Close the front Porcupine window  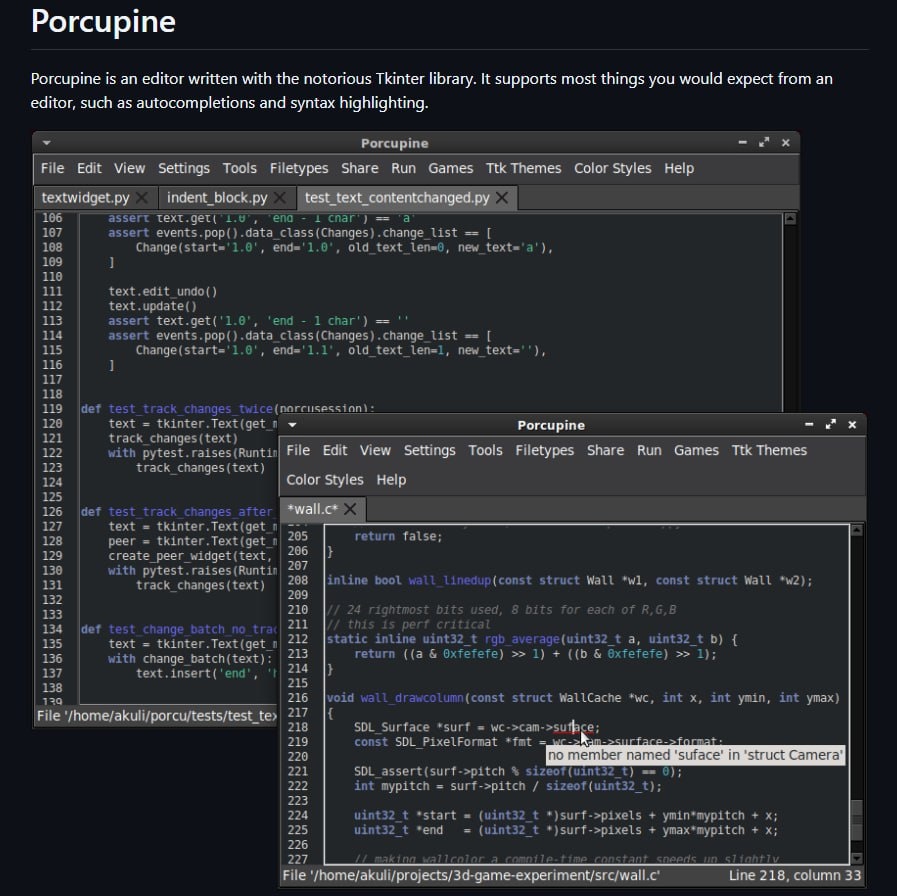point(852,425)
